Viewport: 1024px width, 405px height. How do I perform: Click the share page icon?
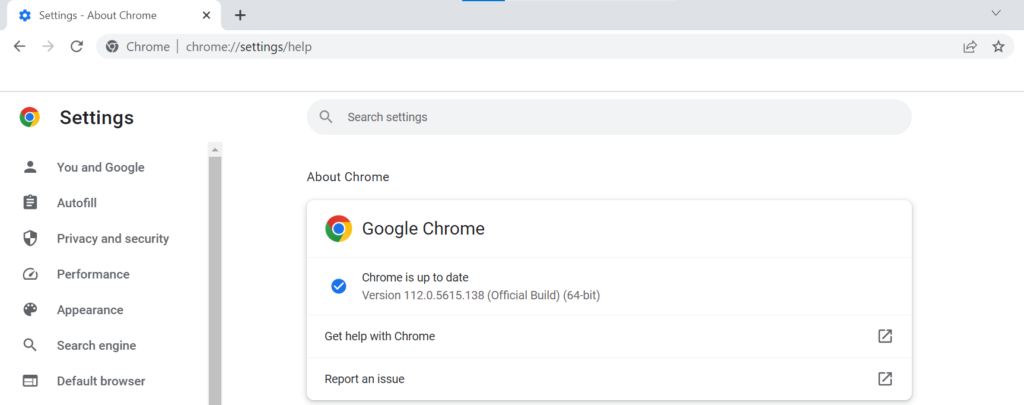[x=969, y=47]
